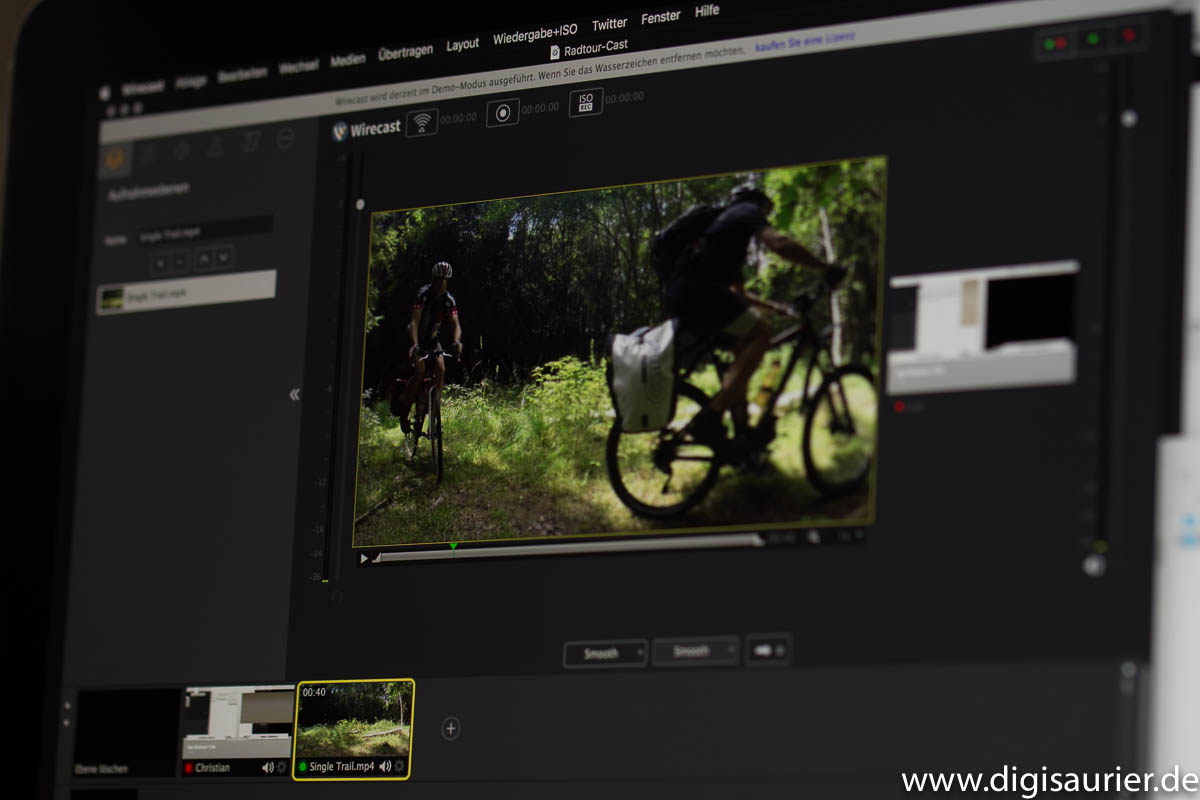This screenshot has width=1200, height=800.
Task: Open settings gear on the Single Trail.mp4 shot
Action: 400,766
